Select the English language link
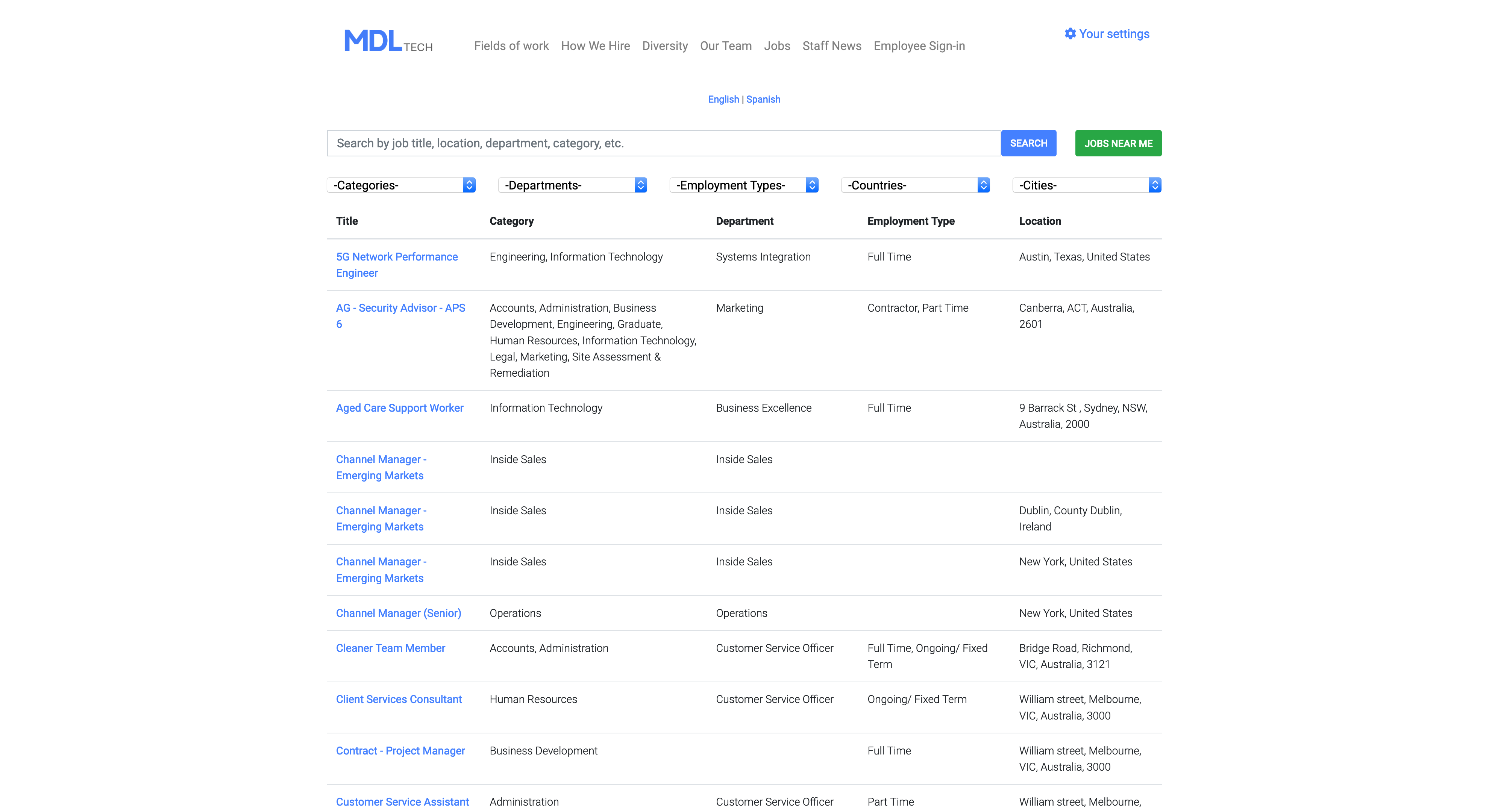 tap(723, 99)
